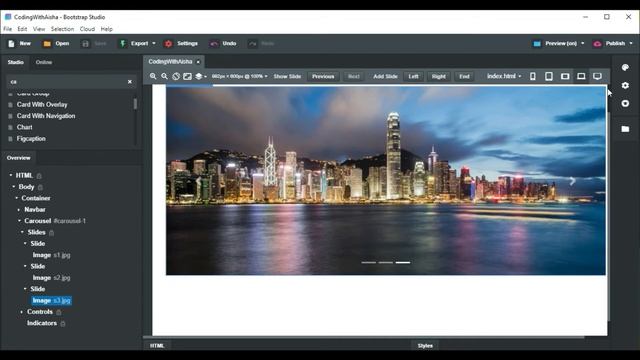Select the Chart component
Screen dimensions: 640x360
(24, 127)
